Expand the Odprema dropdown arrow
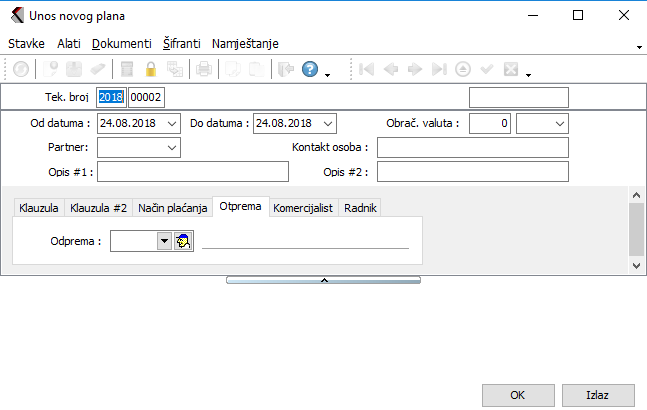 coord(163,241)
